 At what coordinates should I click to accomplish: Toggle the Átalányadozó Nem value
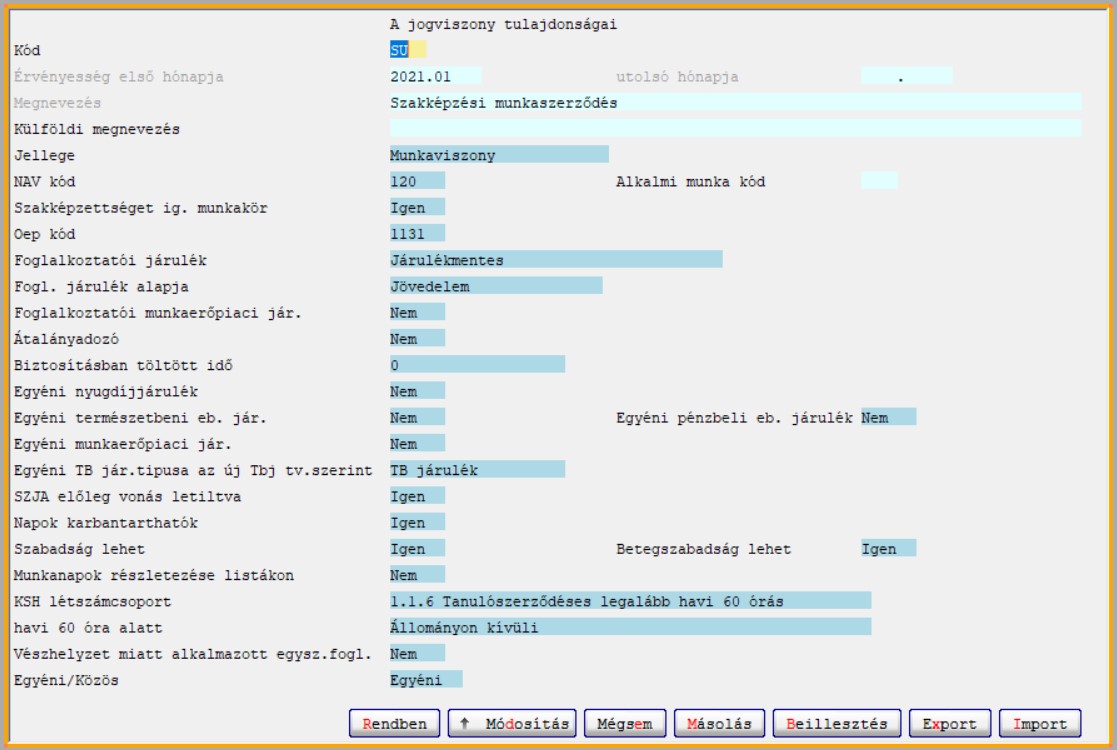[x=416, y=338]
